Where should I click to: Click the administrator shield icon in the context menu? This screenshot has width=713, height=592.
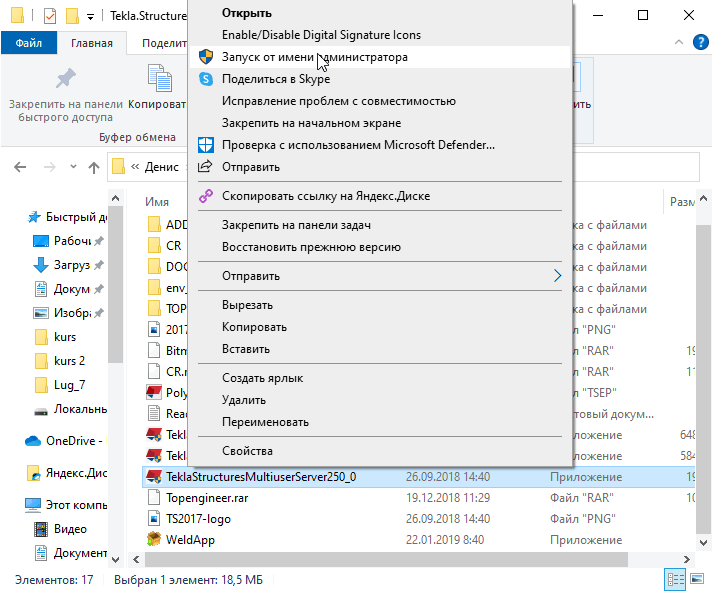coord(206,57)
